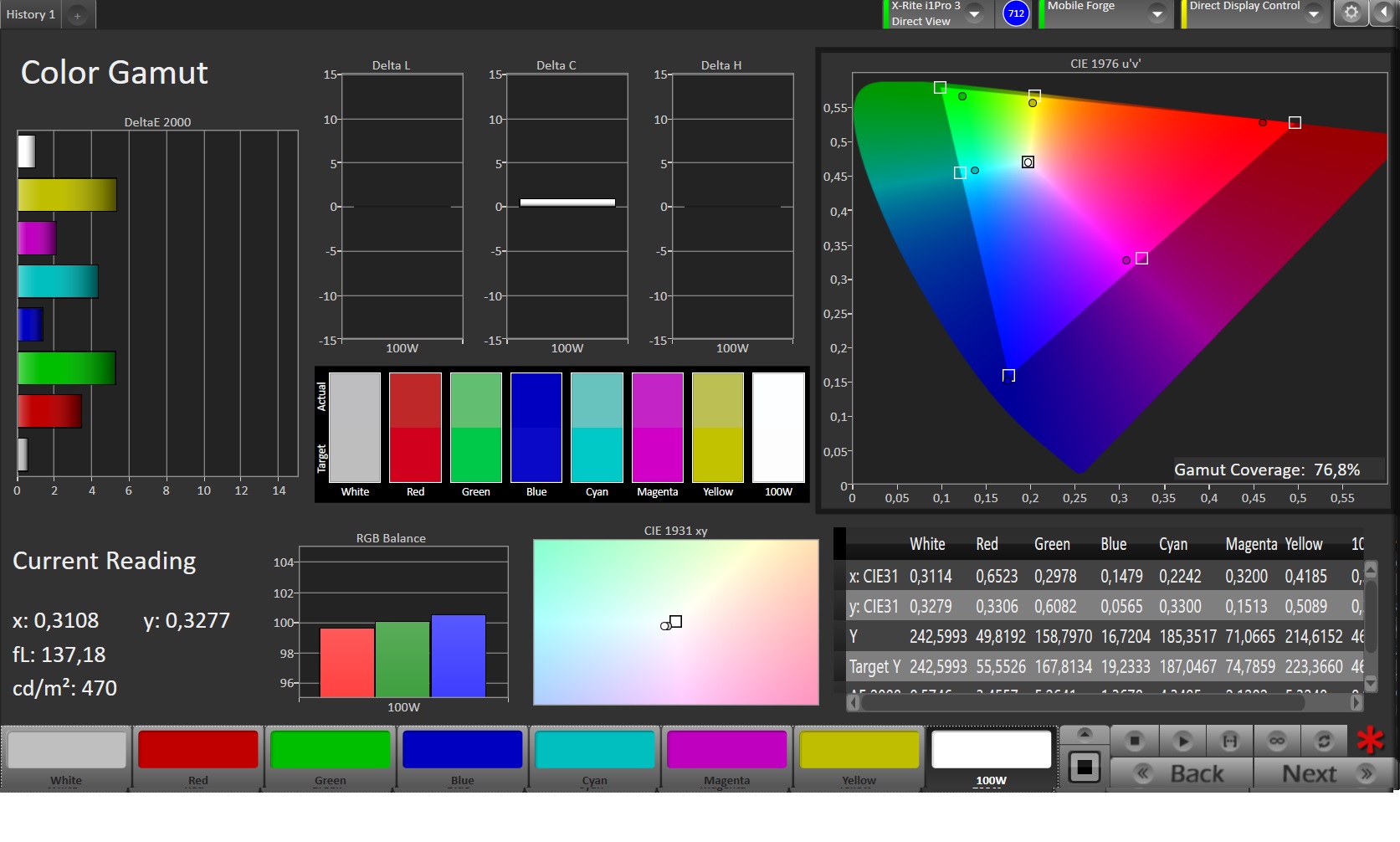Image resolution: width=1400 pixels, height=842 pixels.
Task: Click the single-read bracket icon
Action: 1229,741
